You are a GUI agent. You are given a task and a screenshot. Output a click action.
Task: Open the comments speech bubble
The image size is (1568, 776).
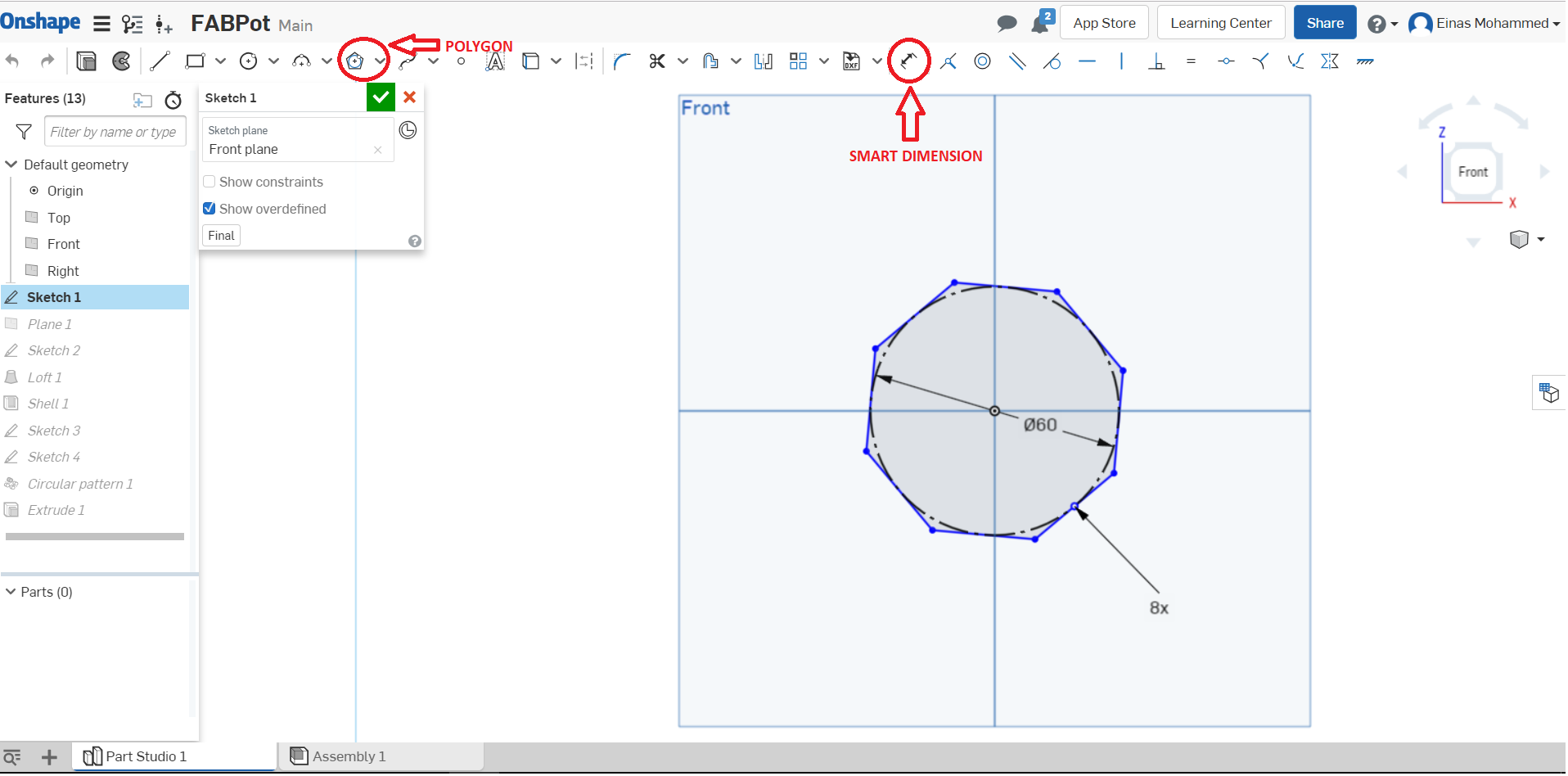pos(1007,23)
